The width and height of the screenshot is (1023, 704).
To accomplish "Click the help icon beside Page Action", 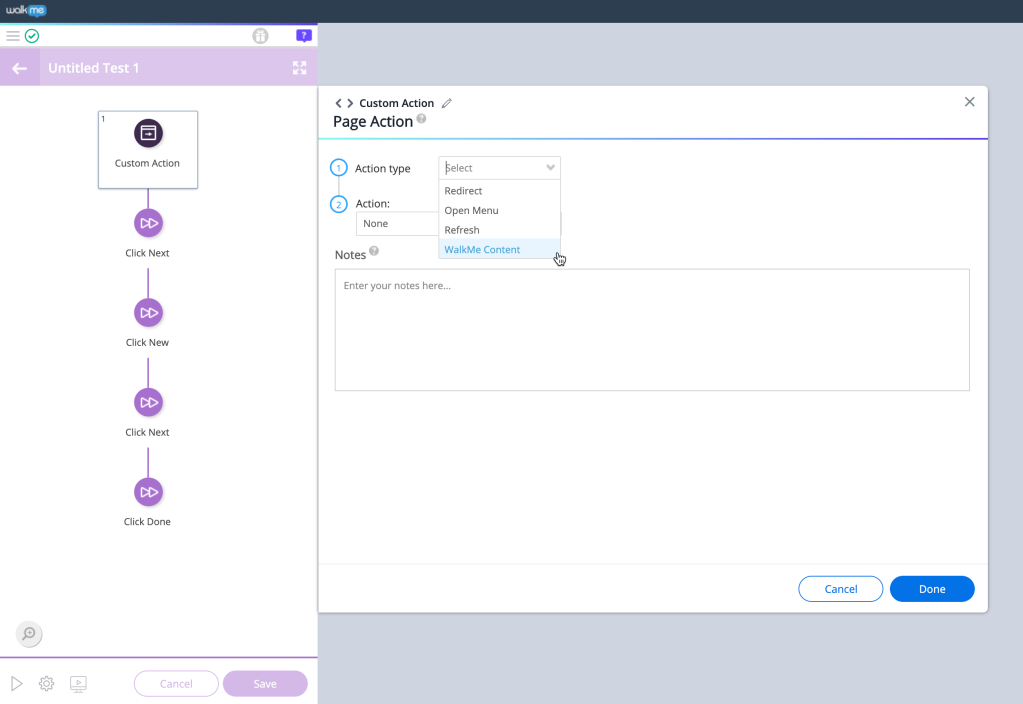I will (421, 119).
